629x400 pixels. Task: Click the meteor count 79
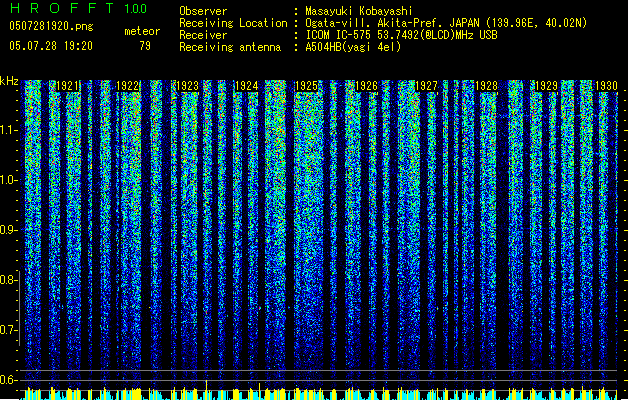point(145,46)
